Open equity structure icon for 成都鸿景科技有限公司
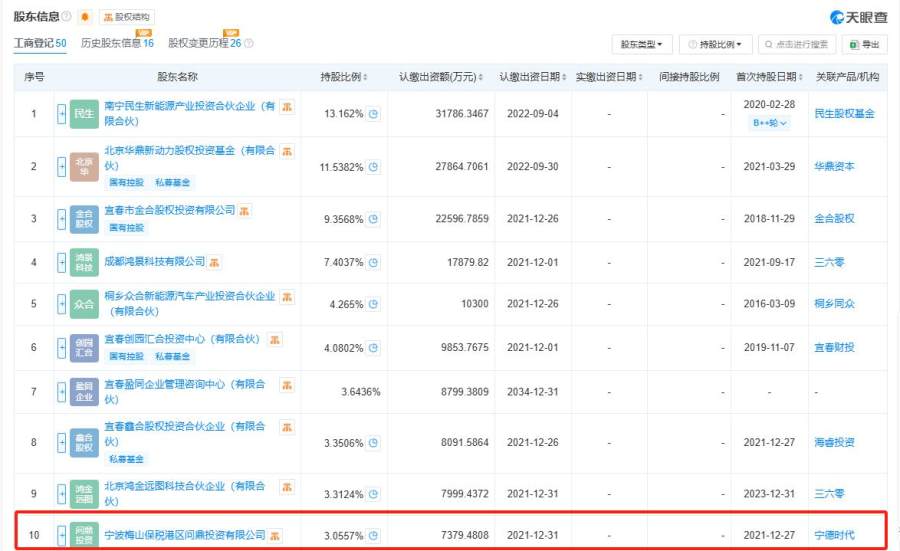 pos(214,262)
